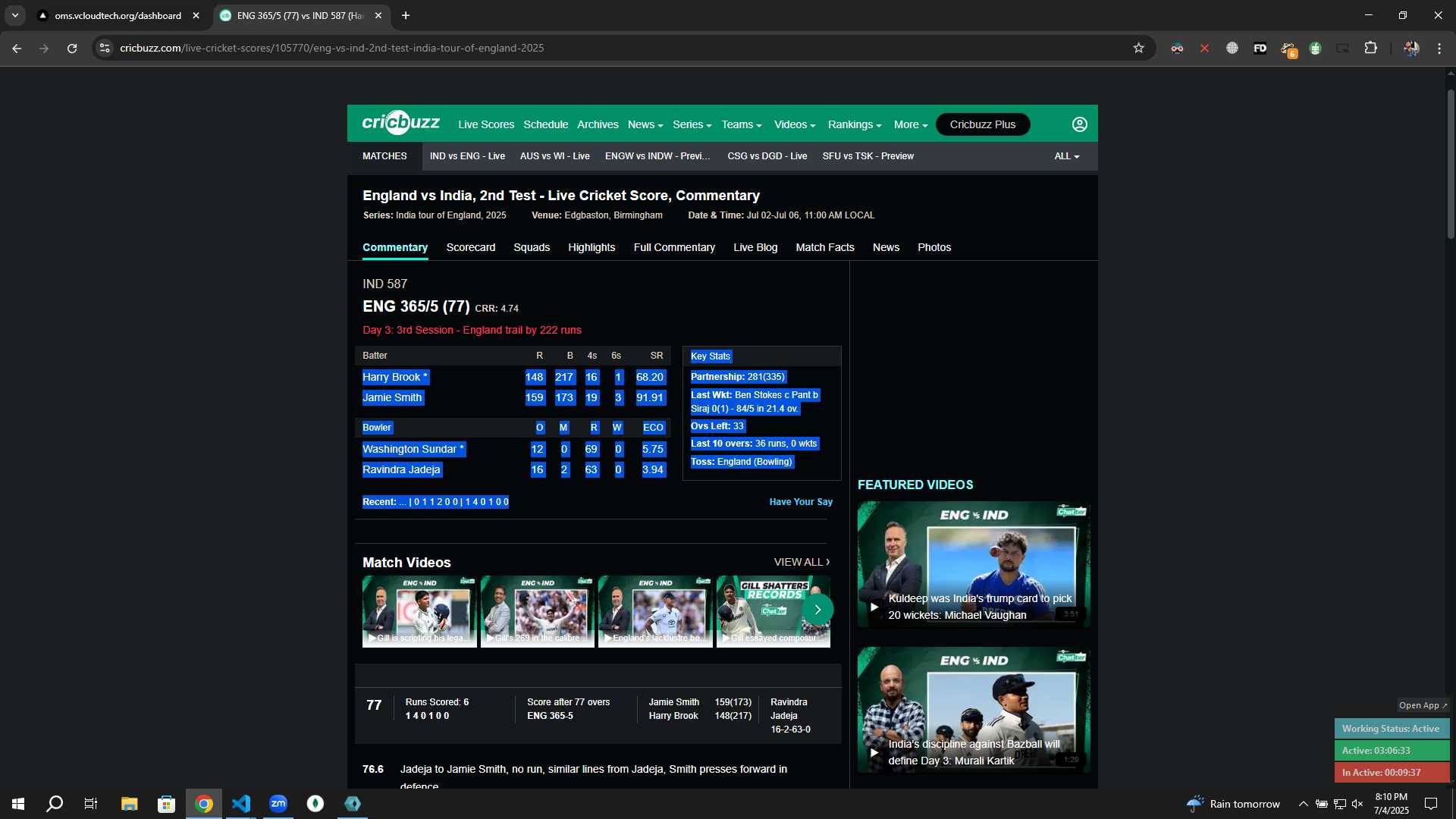This screenshot has width=1456, height=819.
Task: Open the notifications center icon
Action: pyautogui.click(x=1431, y=804)
